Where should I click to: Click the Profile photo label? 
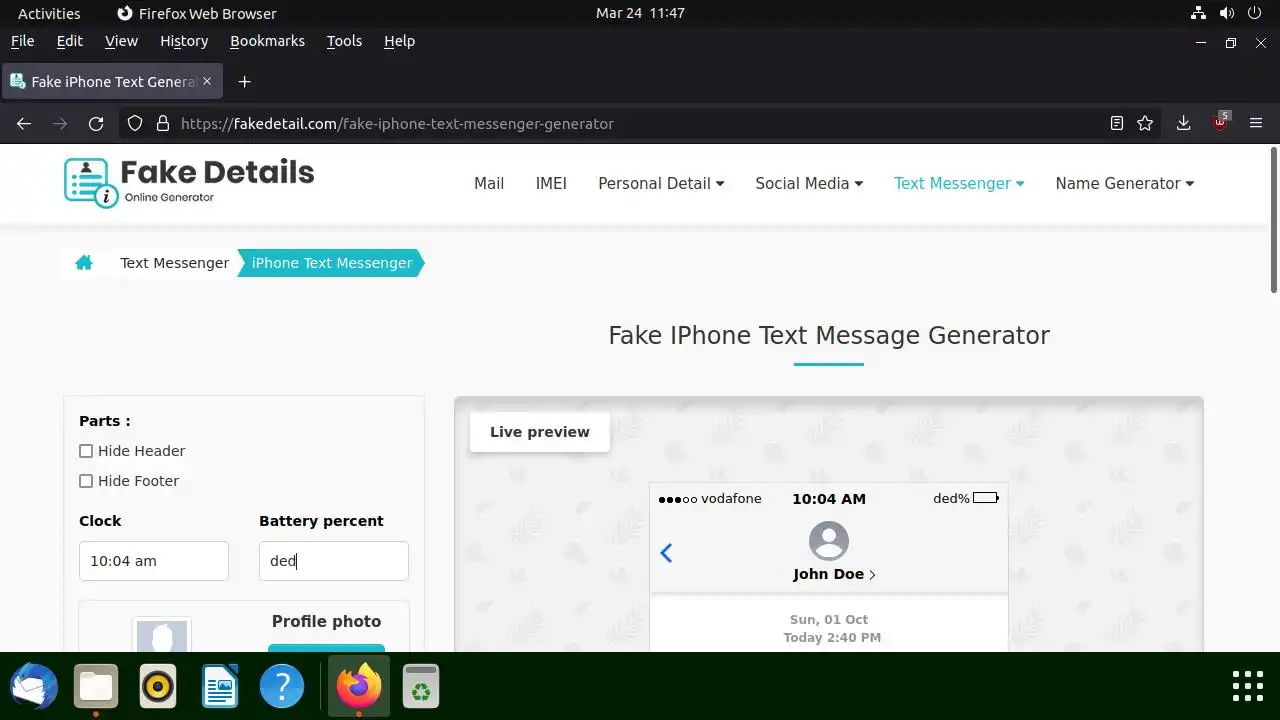(x=326, y=621)
